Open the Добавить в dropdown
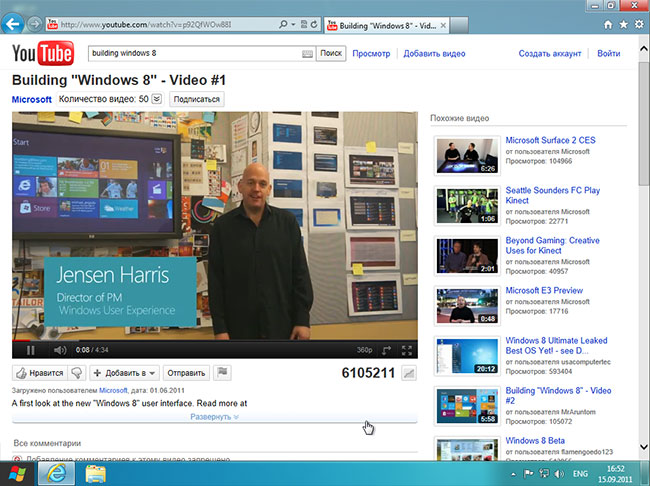The image size is (650, 486). tap(124, 373)
